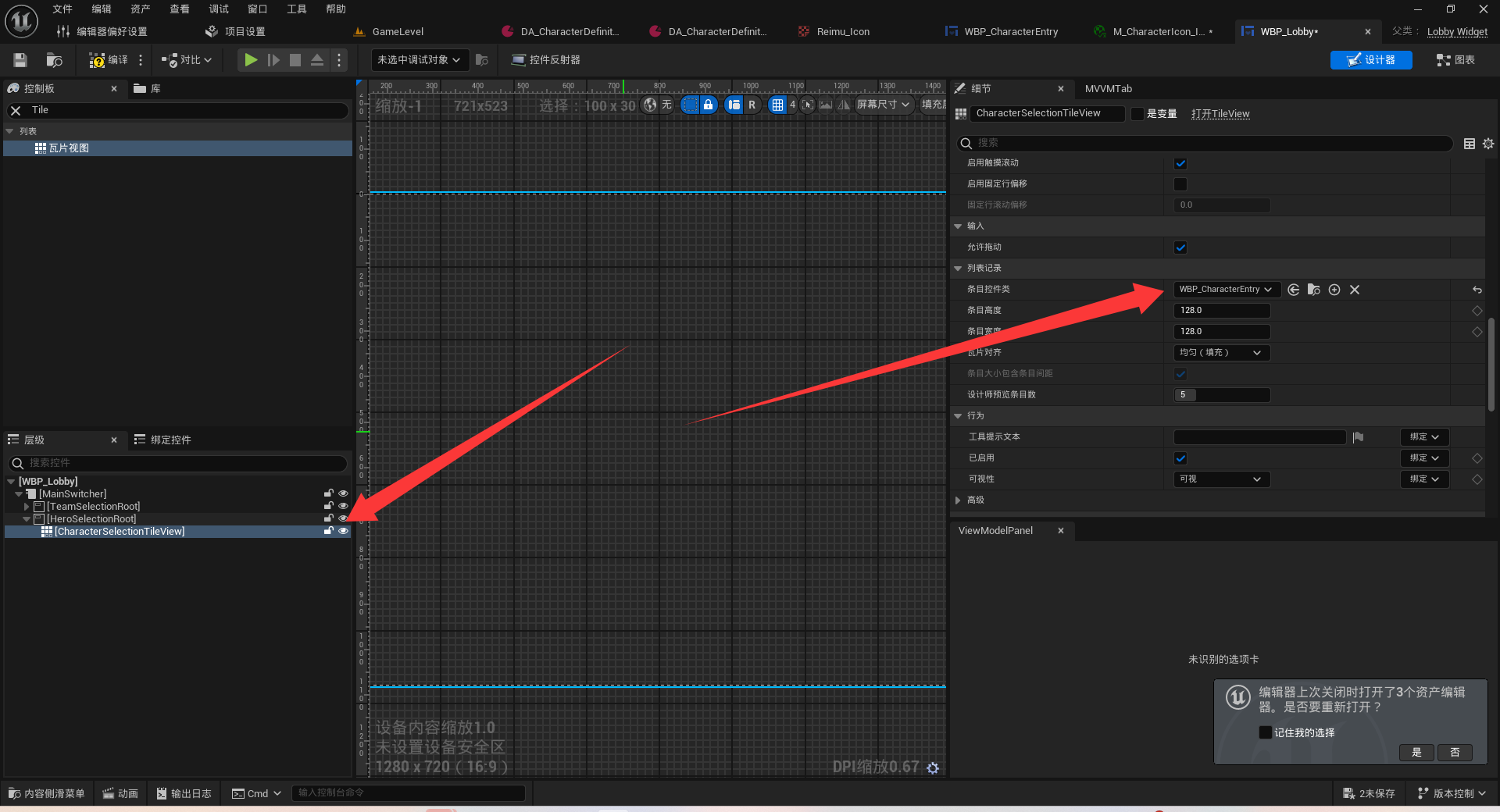The width and height of the screenshot is (1500, 812).
Task: Toggle the dashed outline display icon in viewport
Action: coord(690,105)
